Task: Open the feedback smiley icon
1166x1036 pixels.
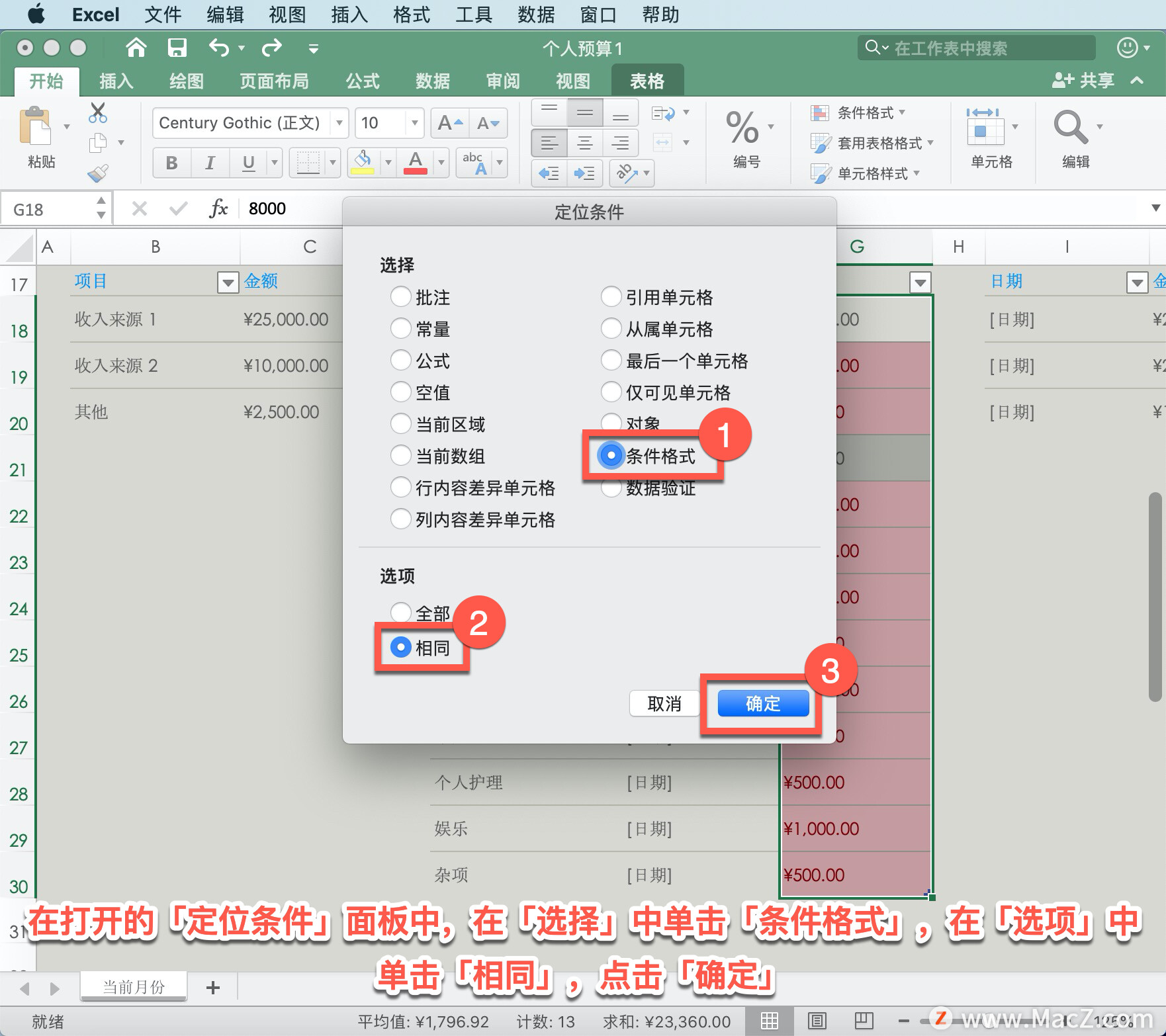Action: coord(1127,48)
